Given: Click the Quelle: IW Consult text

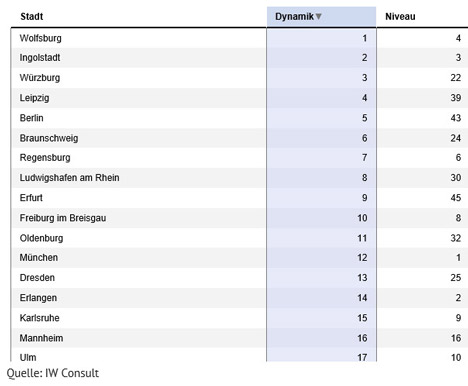Looking at the screenshot, I should [53, 373].
